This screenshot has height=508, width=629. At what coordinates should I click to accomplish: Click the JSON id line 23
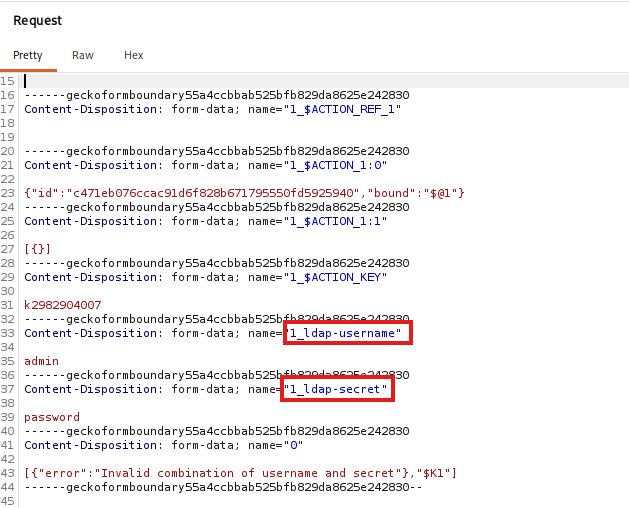pyautogui.click(x=244, y=193)
